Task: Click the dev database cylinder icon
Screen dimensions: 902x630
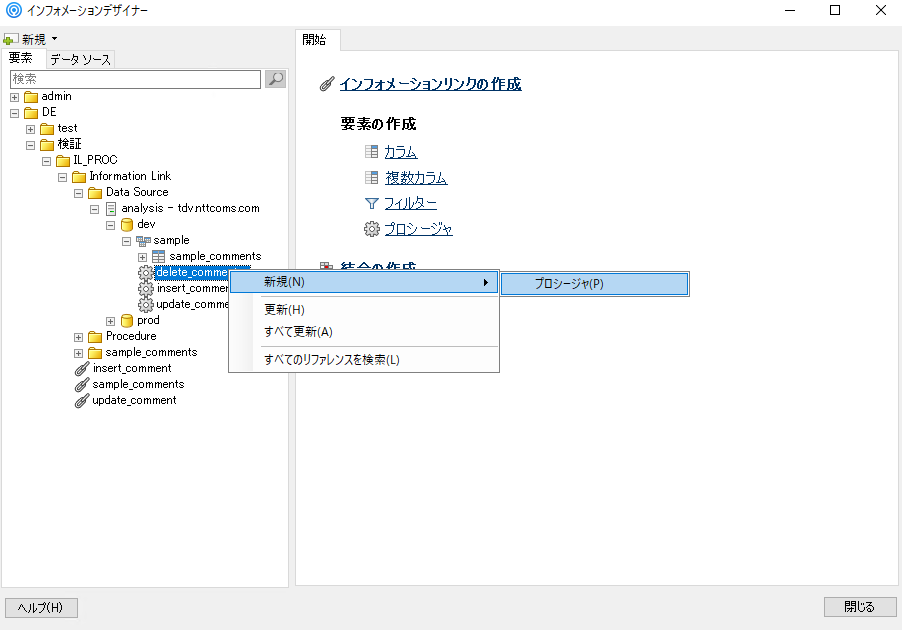Action: pos(127,224)
